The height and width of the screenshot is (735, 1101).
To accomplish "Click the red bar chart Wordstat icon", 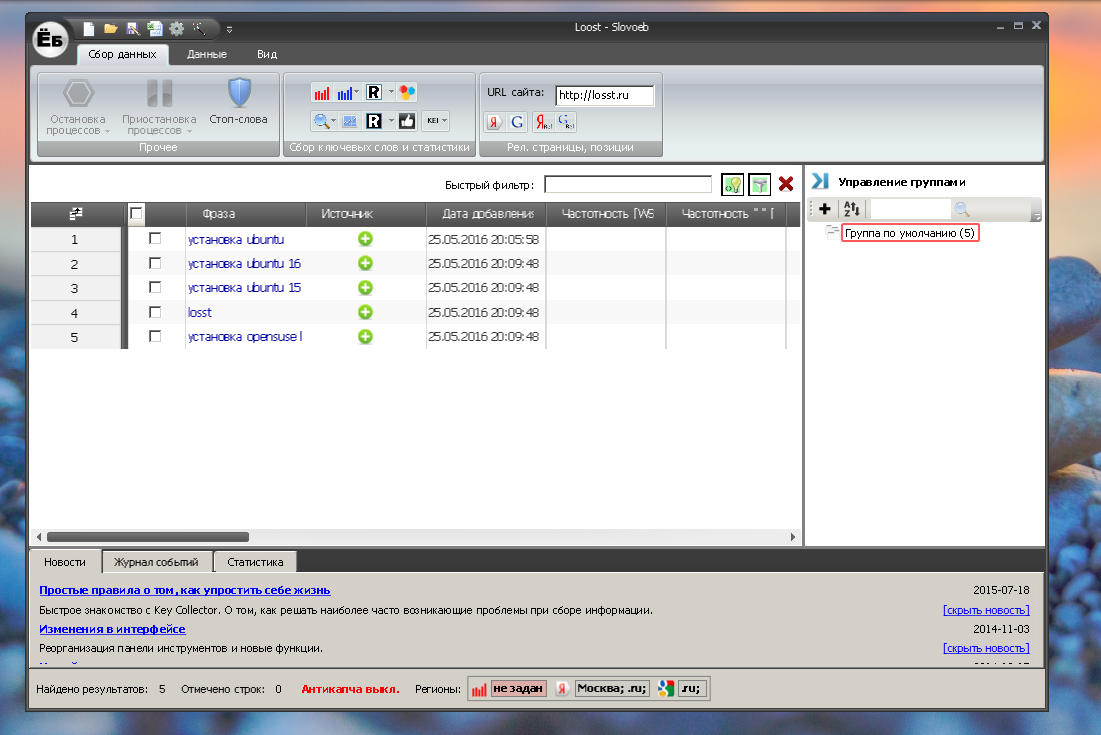I will 322,93.
